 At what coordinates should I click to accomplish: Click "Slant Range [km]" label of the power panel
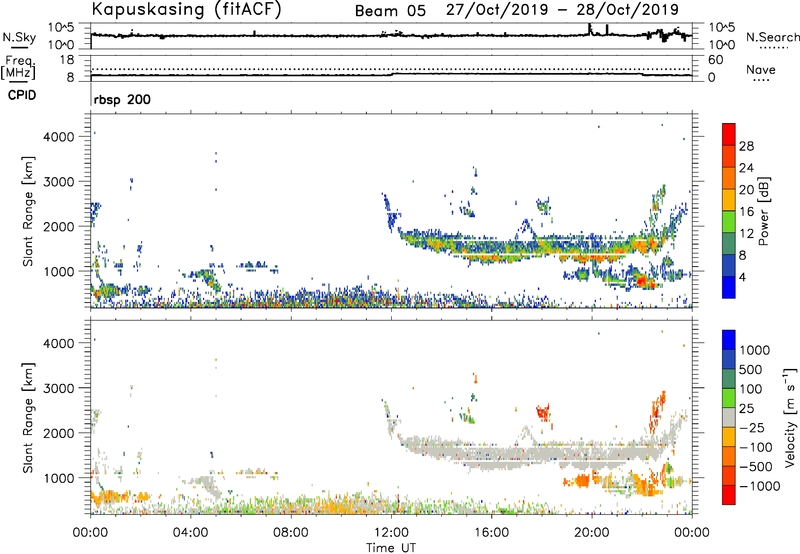[28, 211]
